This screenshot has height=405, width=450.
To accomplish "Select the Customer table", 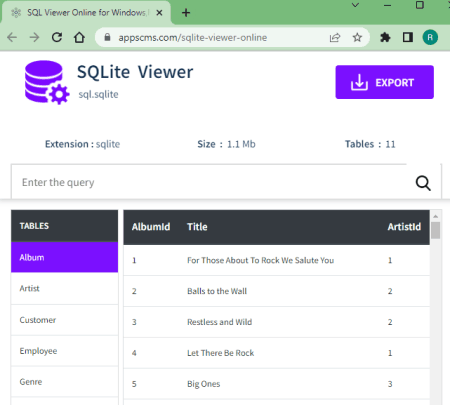I will [64, 320].
